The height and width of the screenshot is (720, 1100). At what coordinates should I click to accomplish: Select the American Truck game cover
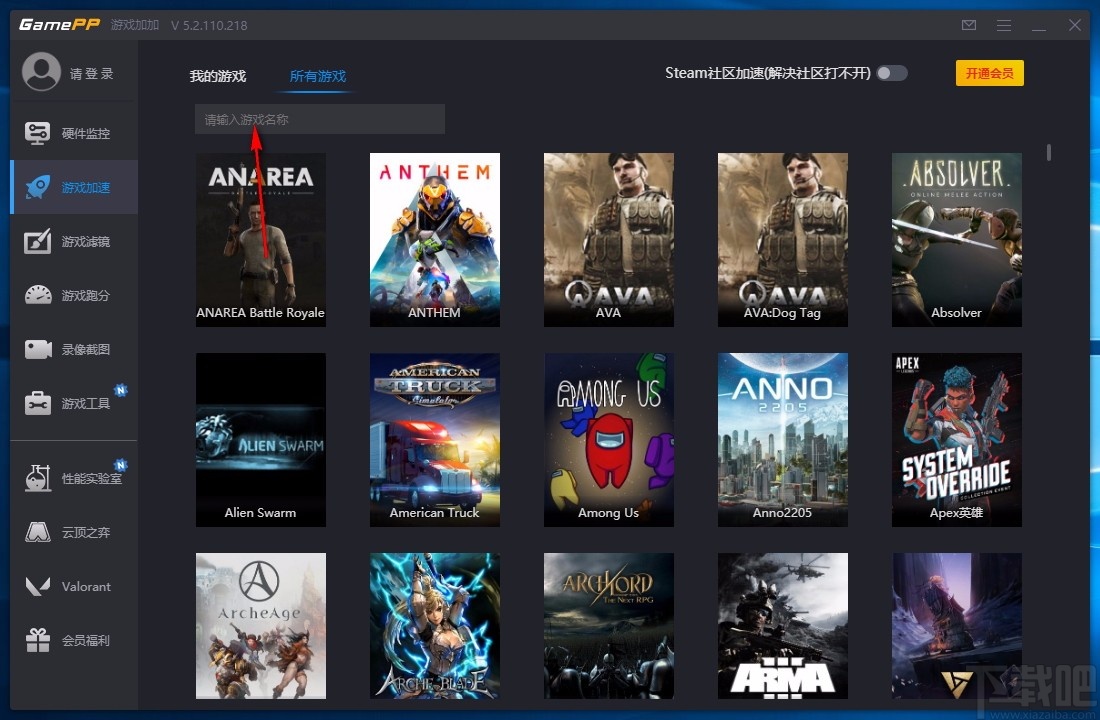tap(435, 439)
